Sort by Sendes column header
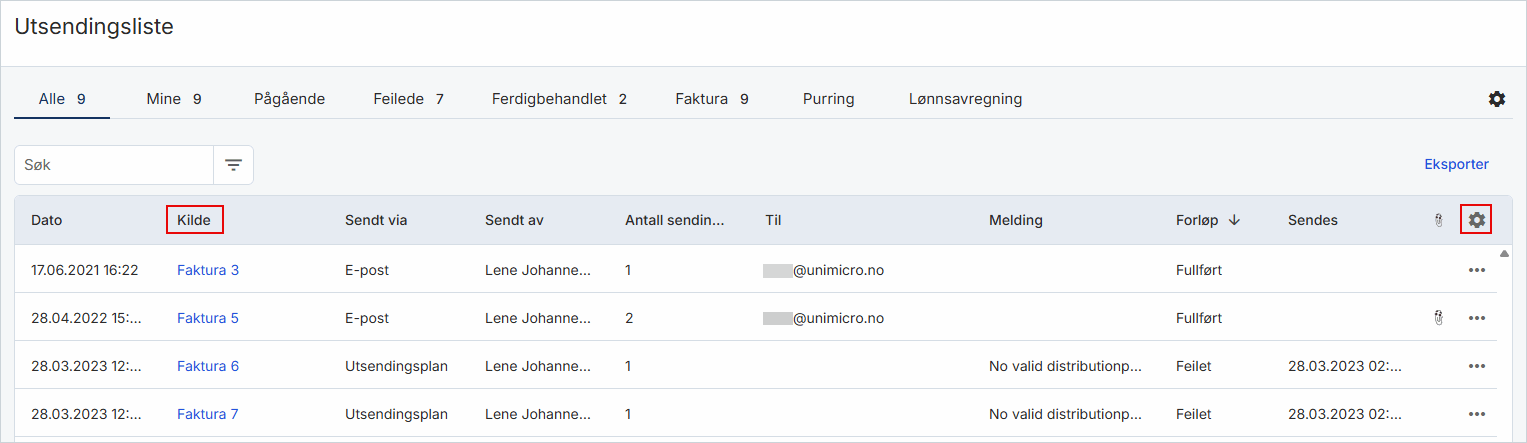The width and height of the screenshot is (1527, 443). tap(1313, 220)
